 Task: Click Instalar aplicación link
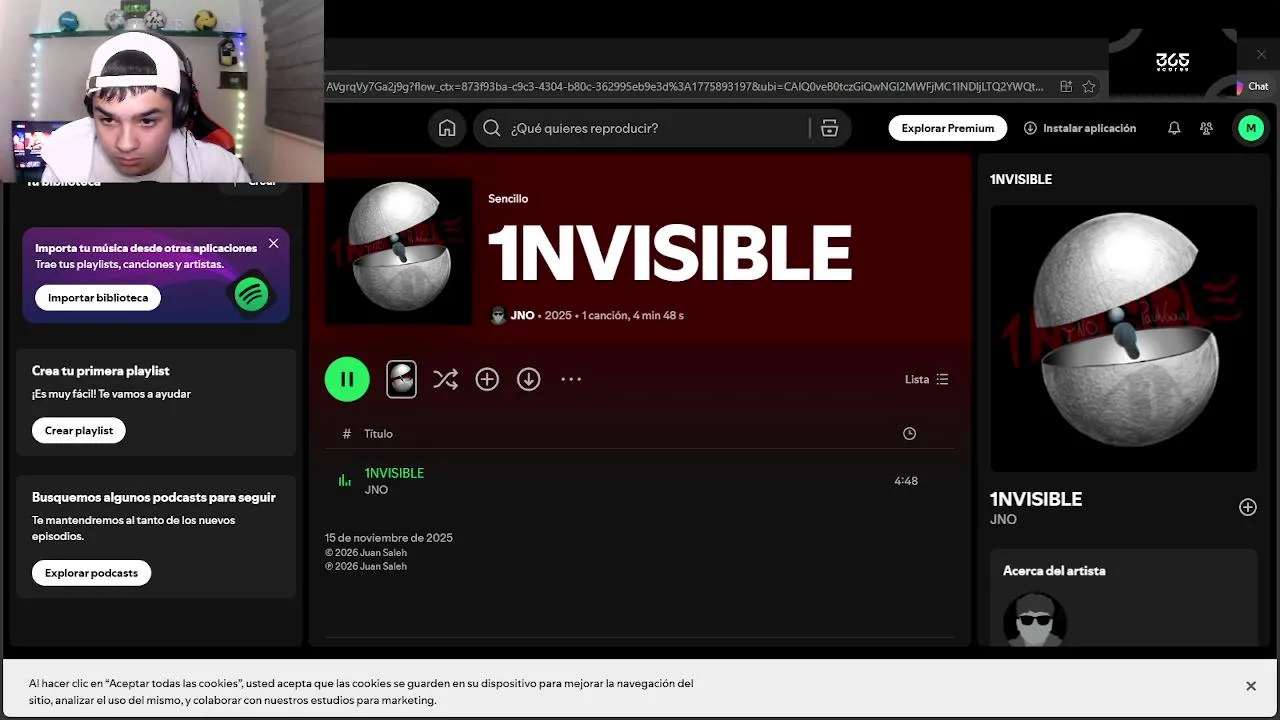[x=1080, y=128]
